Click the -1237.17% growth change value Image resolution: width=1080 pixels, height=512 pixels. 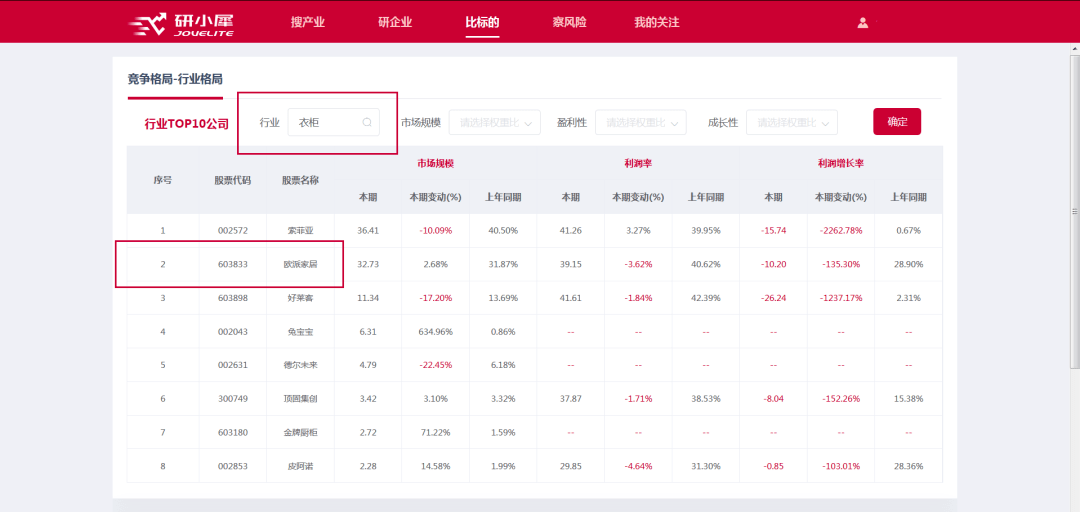(x=841, y=298)
